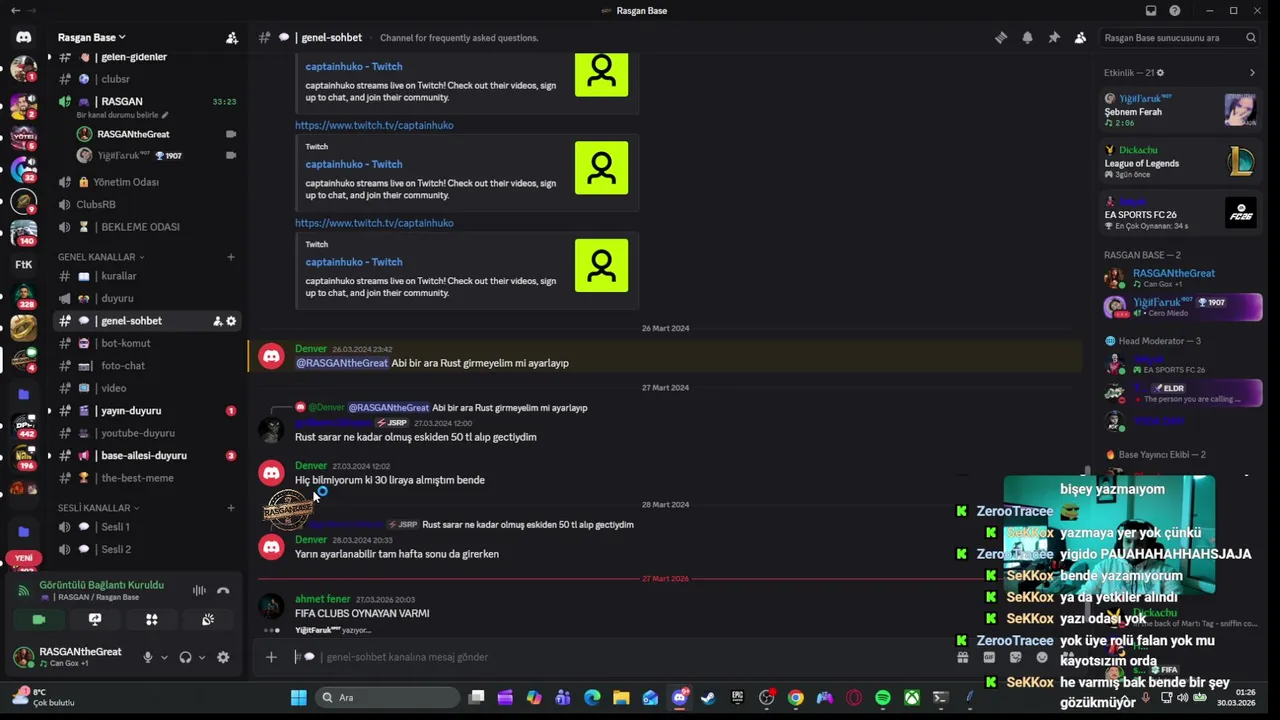Open the bot-komut channel

pos(147,343)
